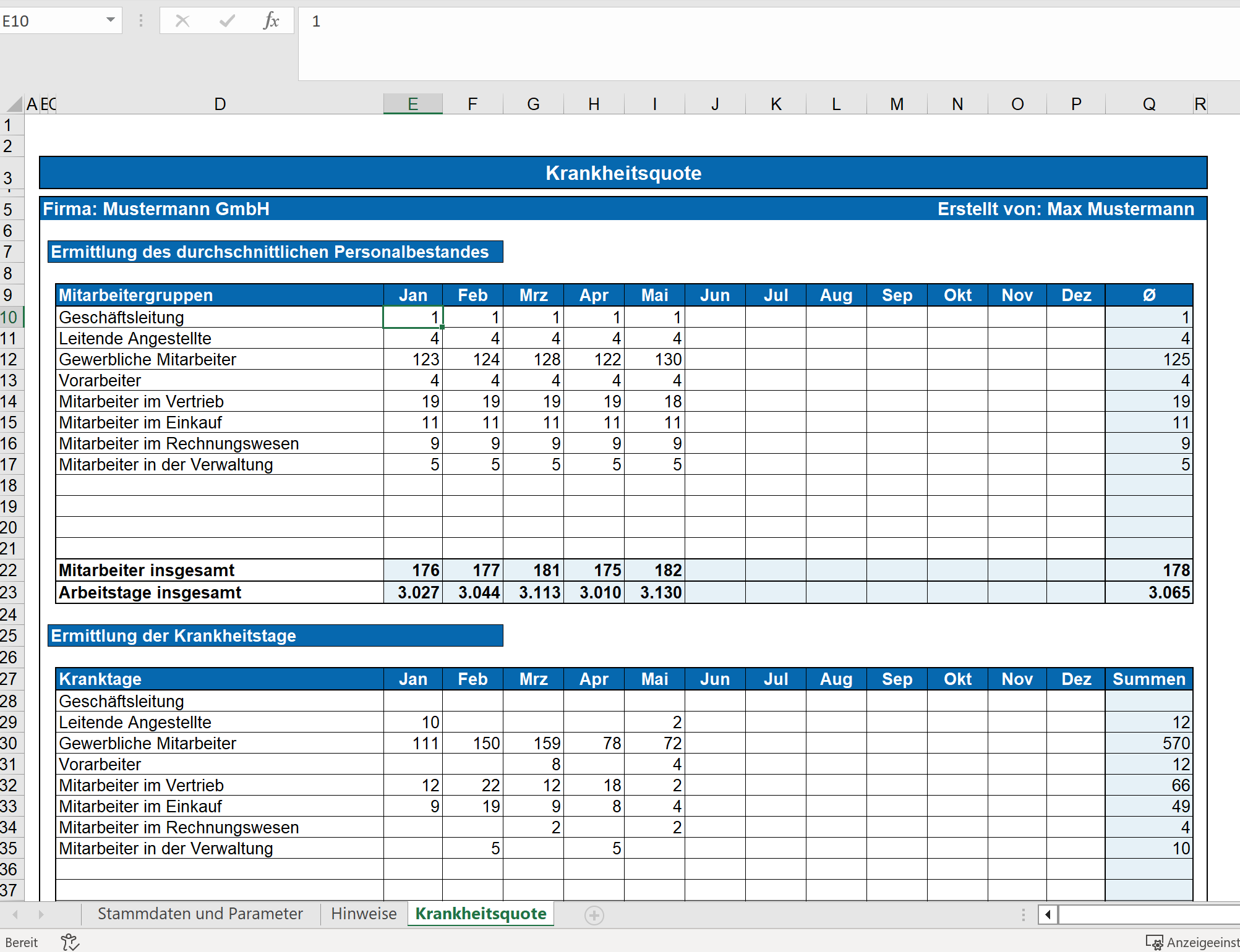This screenshot has width=1240, height=952.
Task: Click the Ø average column header cell
Action: [x=1149, y=295]
